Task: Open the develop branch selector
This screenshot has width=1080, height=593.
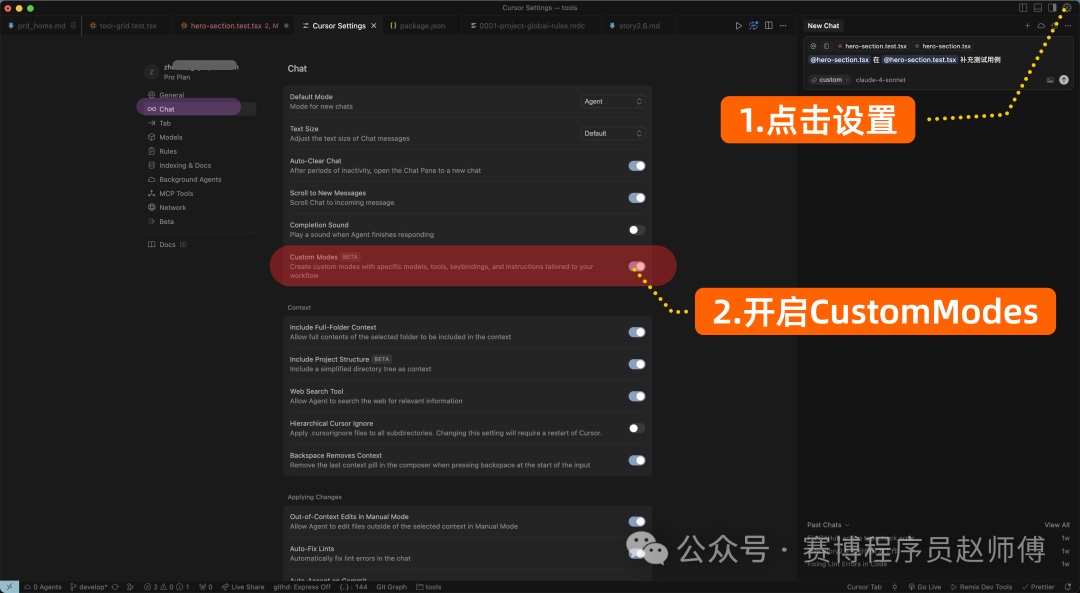Action: tap(89, 587)
